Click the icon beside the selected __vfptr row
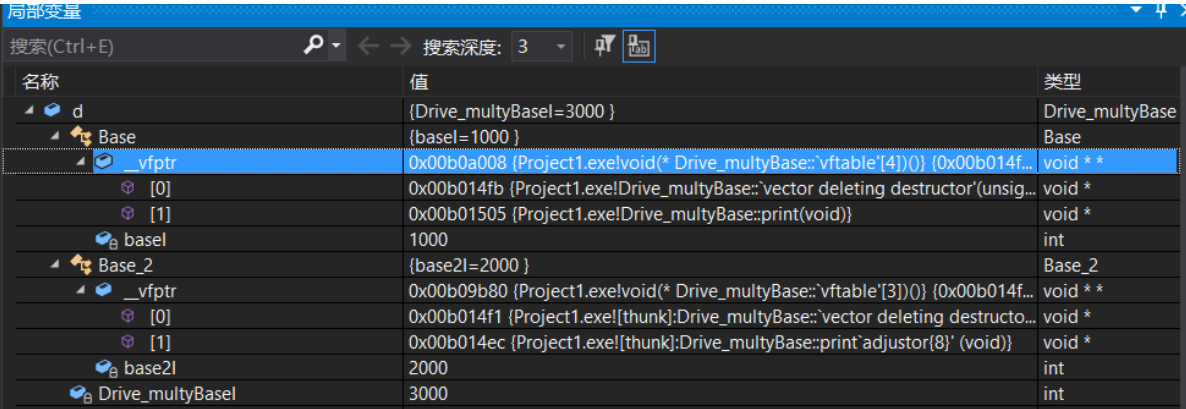 (x=104, y=162)
